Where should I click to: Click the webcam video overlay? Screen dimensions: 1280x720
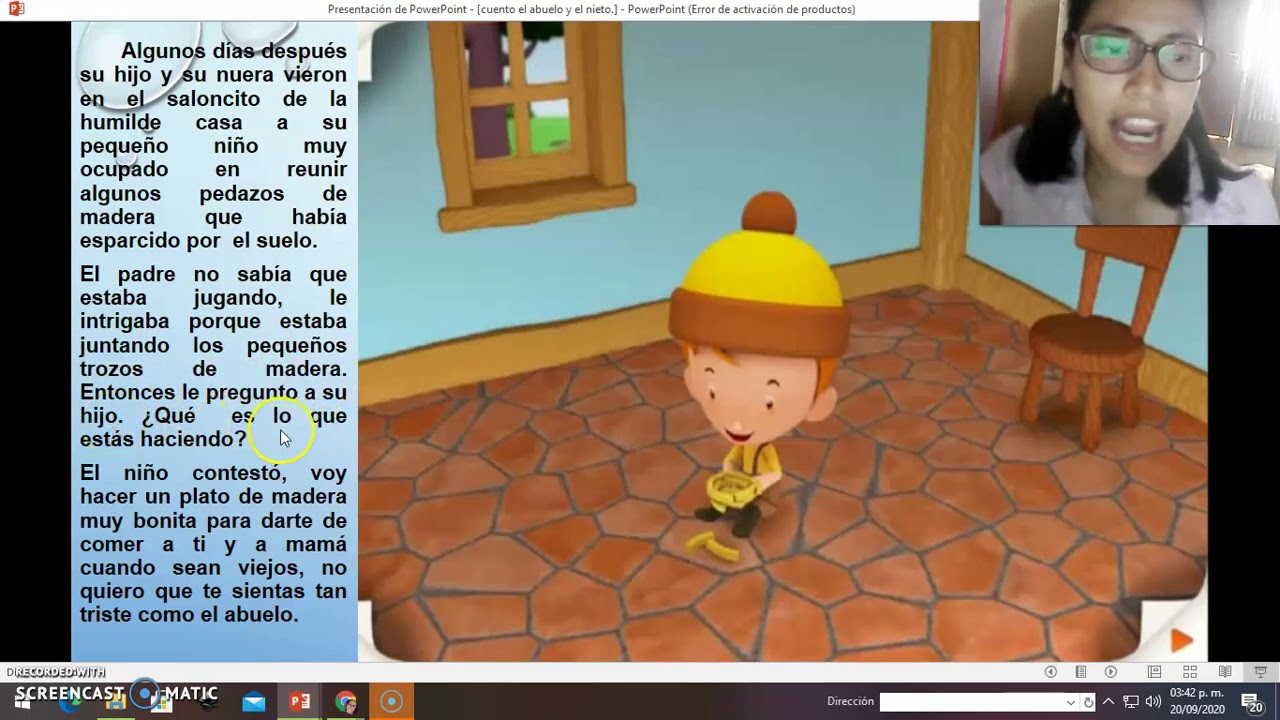1129,112
